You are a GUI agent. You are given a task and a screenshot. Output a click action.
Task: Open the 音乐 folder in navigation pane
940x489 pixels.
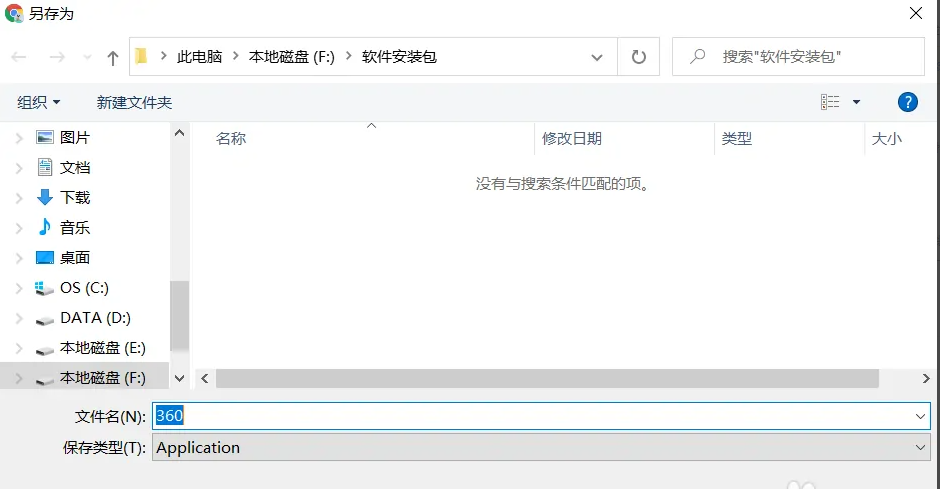(74, 228)
